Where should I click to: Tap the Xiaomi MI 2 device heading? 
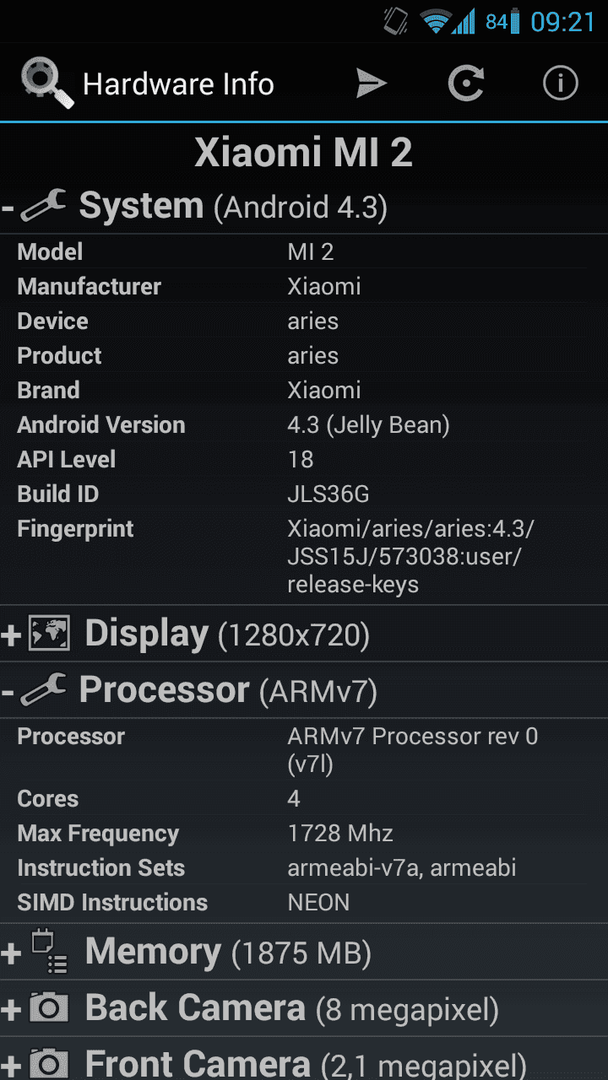[304, 152]
